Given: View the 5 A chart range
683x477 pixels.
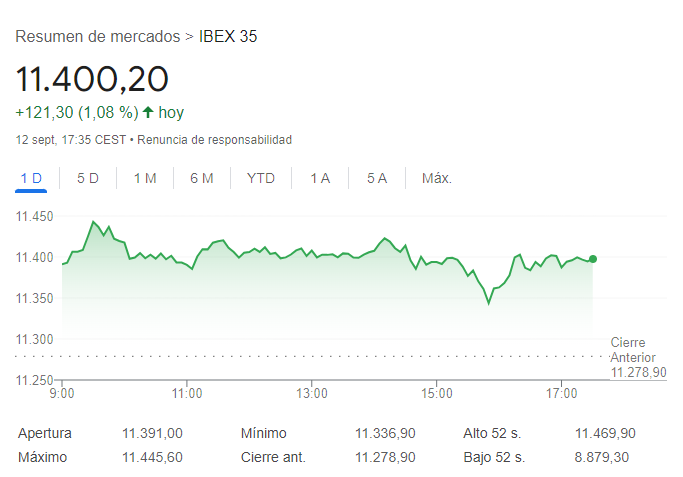Looking at the screenshot, I should (377, 178).
